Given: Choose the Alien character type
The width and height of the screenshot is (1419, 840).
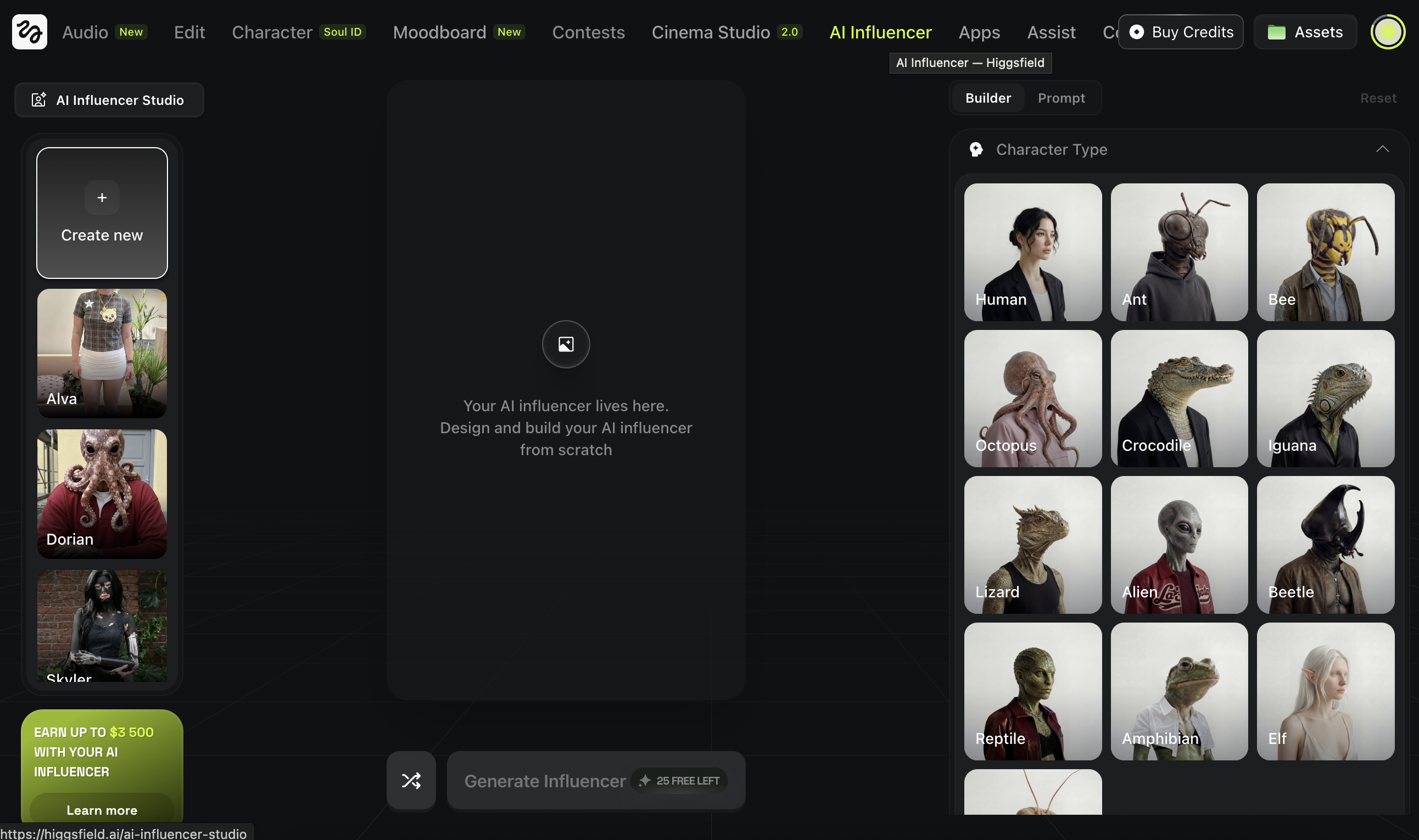Looking at the screenshot, I should click(1179, 545).
